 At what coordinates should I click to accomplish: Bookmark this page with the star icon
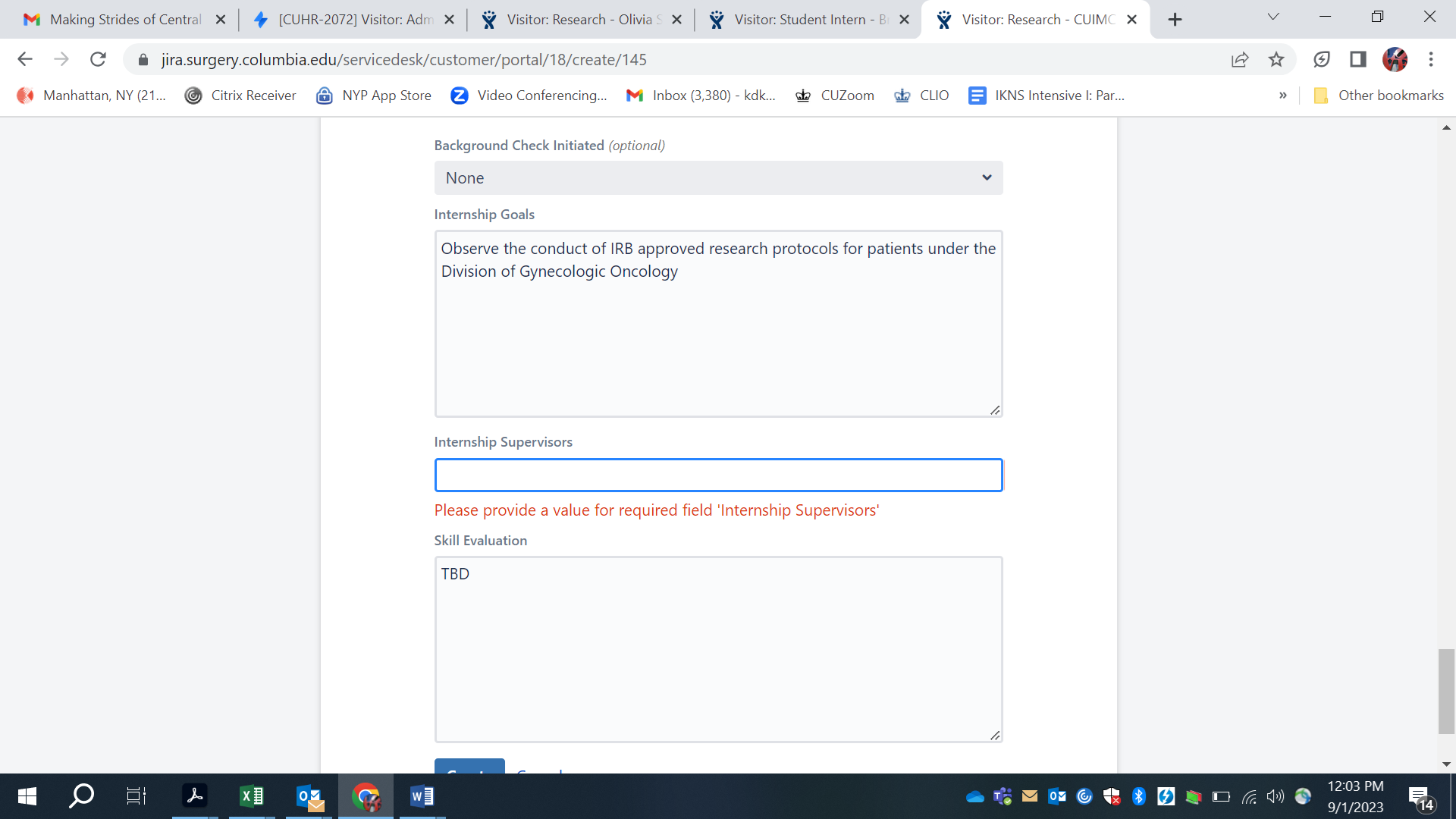pyautogui.click(x=1276, y=59)
